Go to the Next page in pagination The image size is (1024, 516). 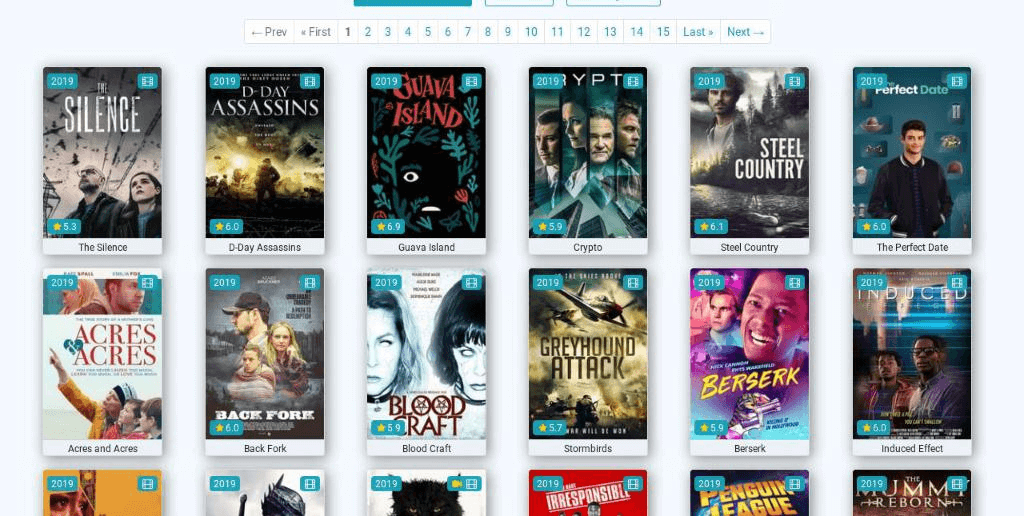[x=745, y=32]
